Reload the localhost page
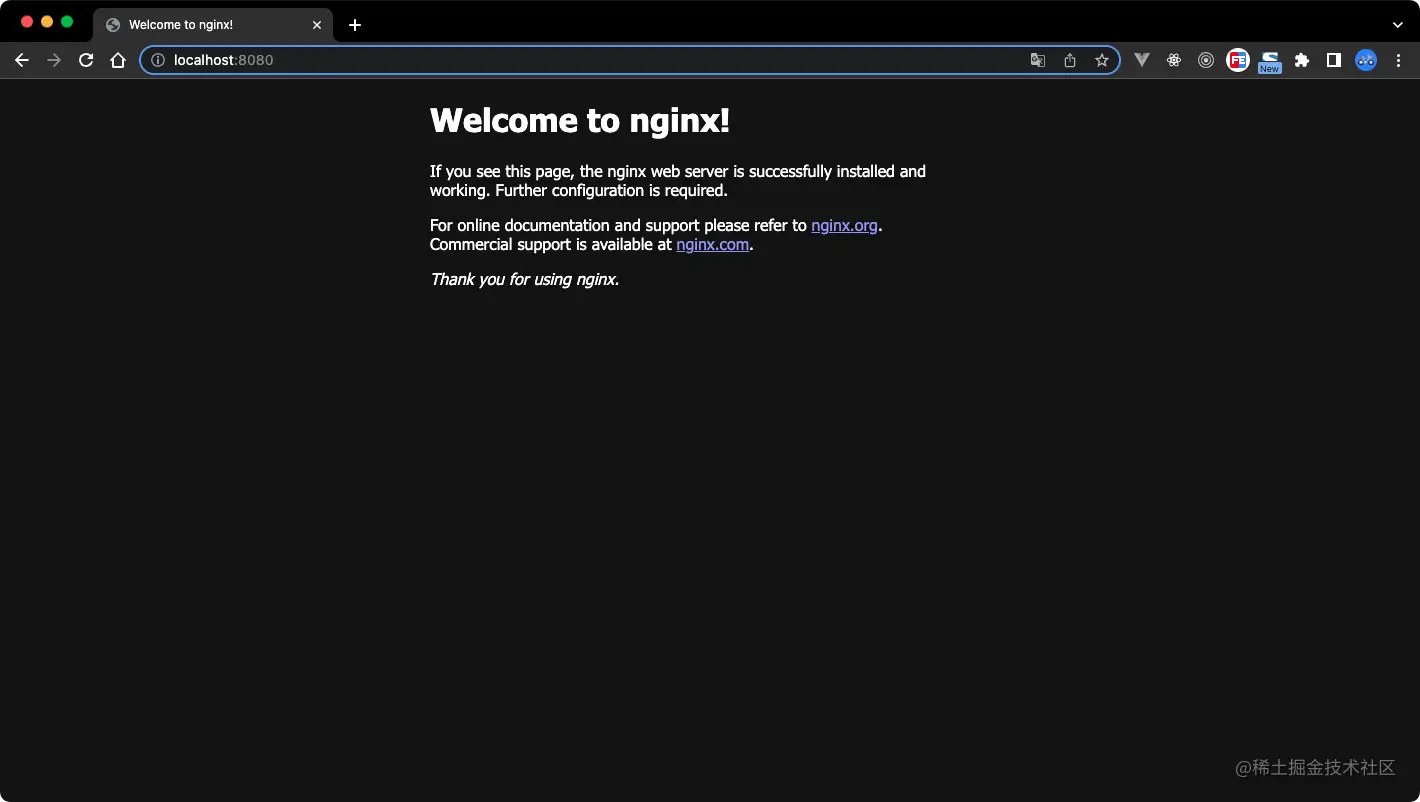 click(x=86, y=60)
